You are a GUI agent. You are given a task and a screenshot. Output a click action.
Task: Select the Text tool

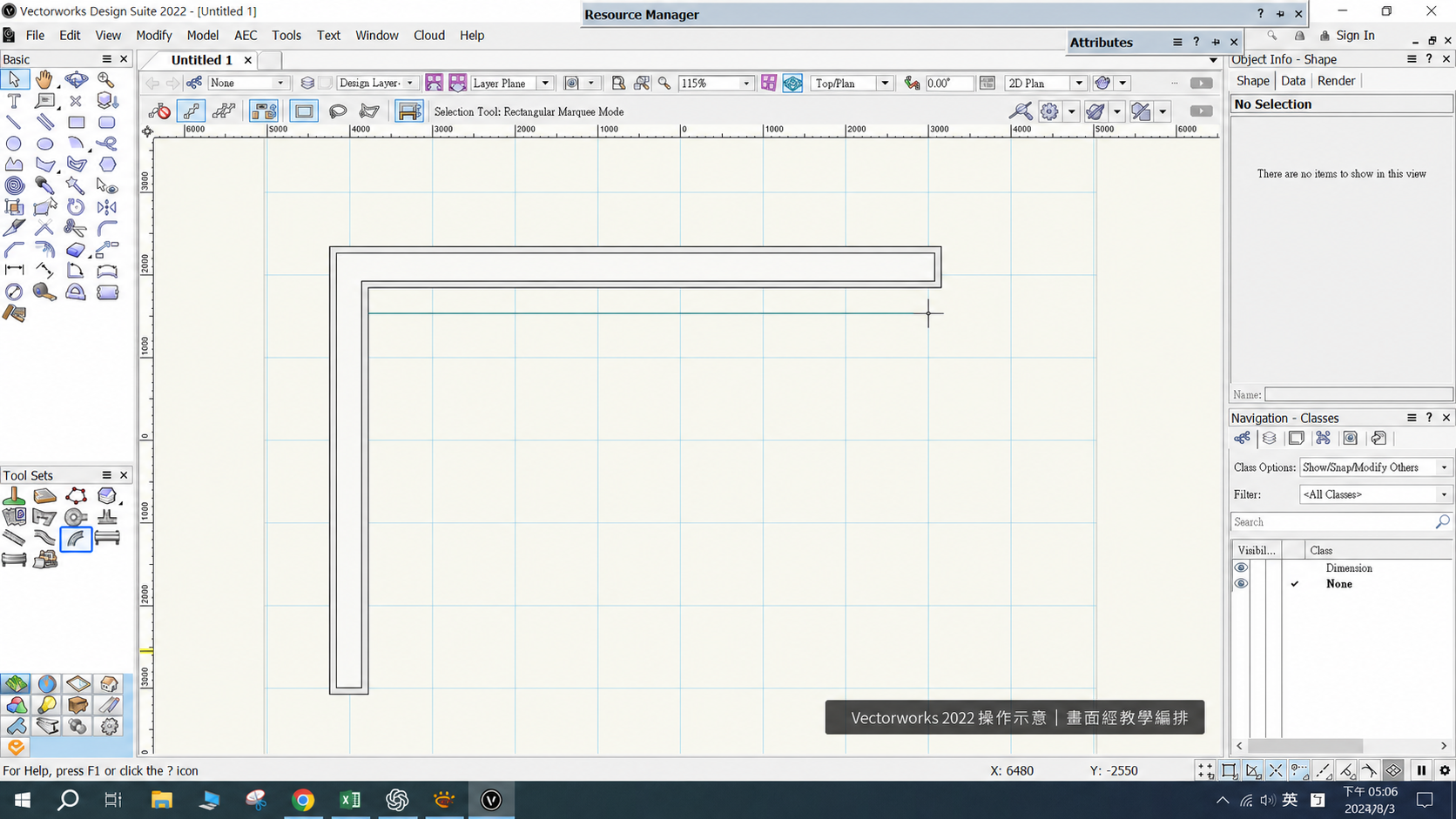pos(14,101)
